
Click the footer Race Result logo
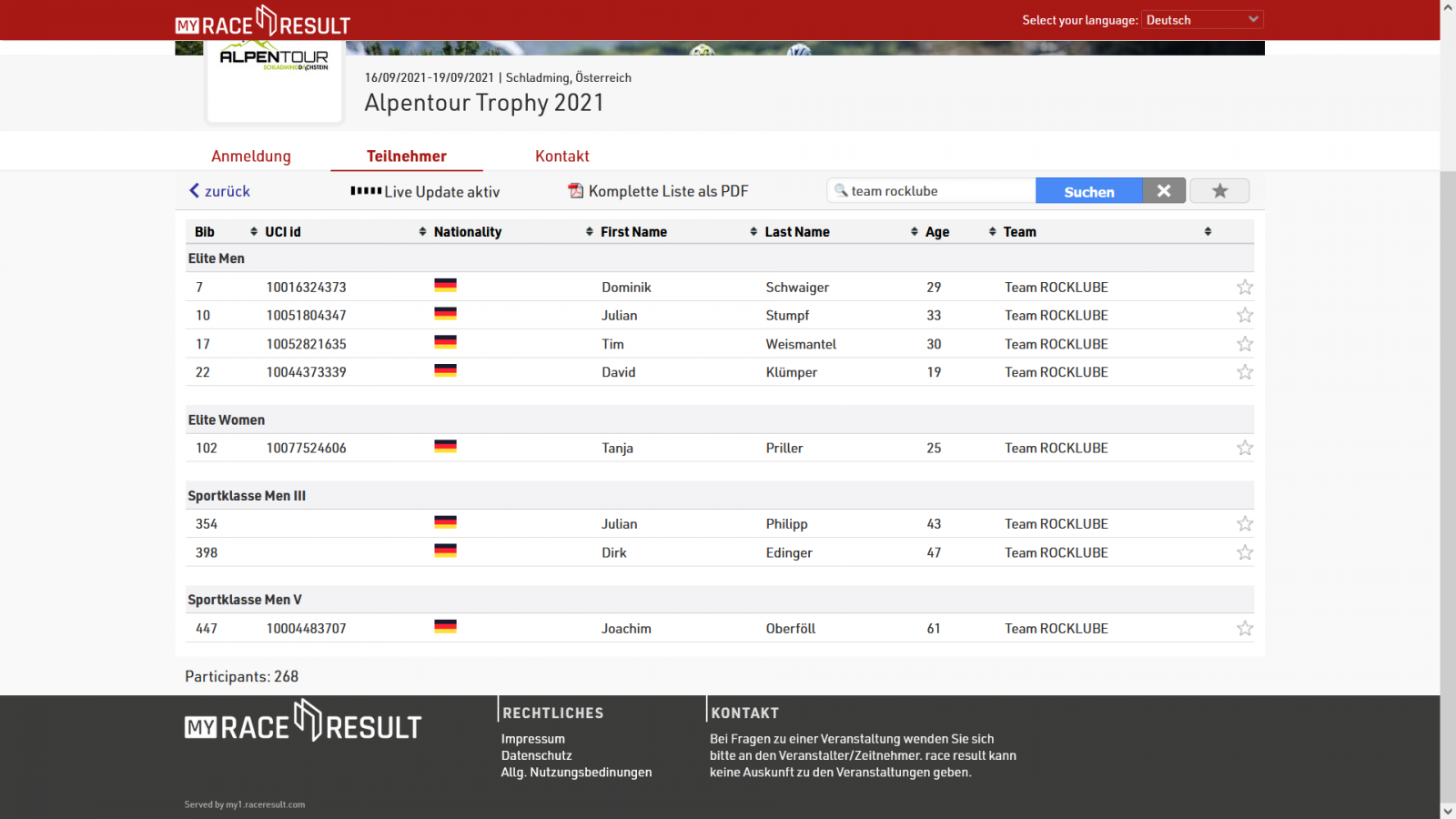[x=303, y=723]
